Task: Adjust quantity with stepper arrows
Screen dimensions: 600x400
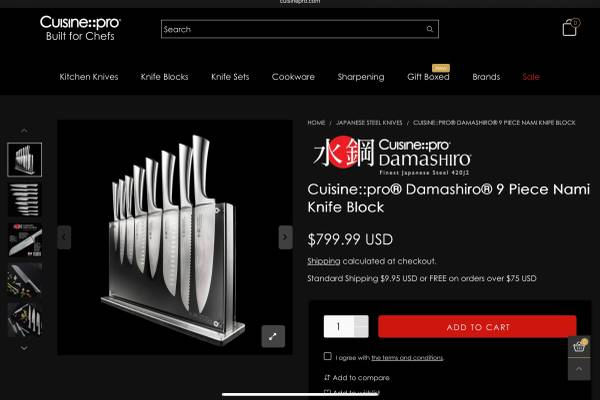Action: click(x=361, y=327)
